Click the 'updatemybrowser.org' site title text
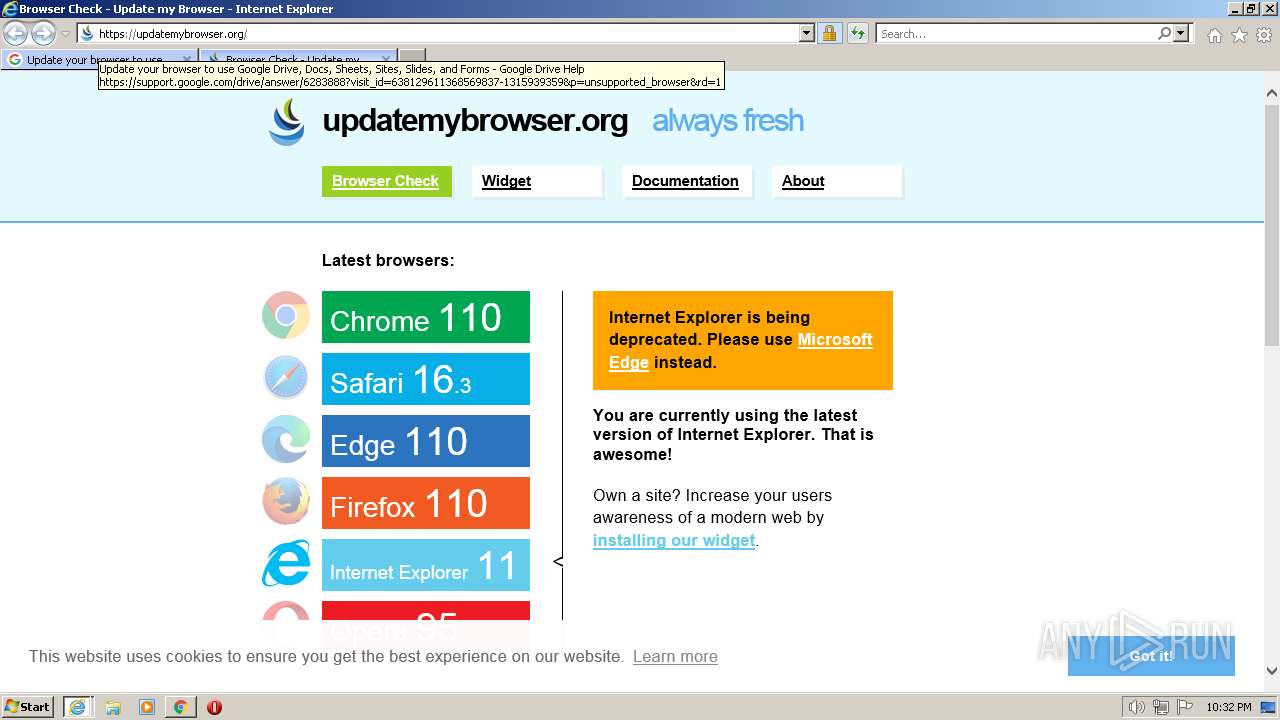This screenshot has height=720, width=1280. coord(475,121)
